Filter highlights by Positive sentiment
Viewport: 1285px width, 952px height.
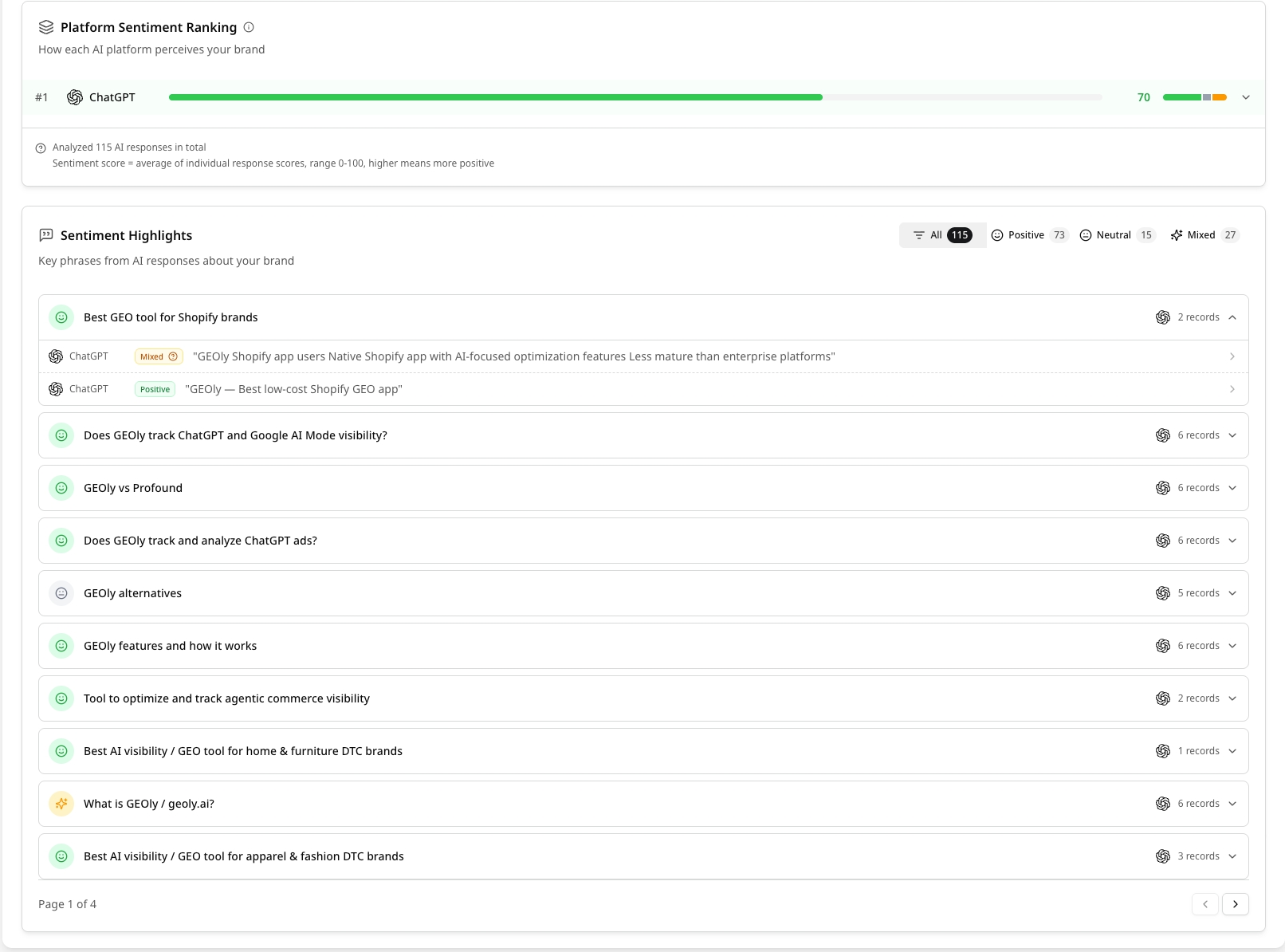coord(1030,235)
